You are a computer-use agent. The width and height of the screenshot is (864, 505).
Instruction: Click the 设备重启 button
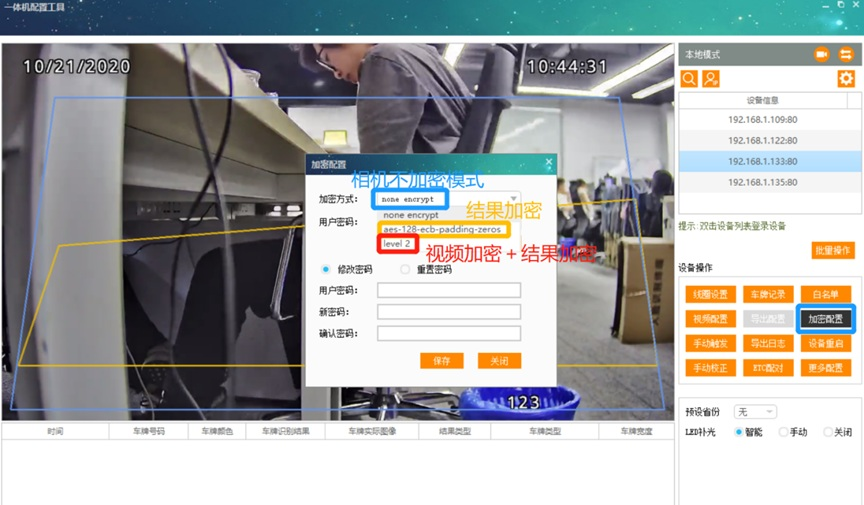point(825,343)
